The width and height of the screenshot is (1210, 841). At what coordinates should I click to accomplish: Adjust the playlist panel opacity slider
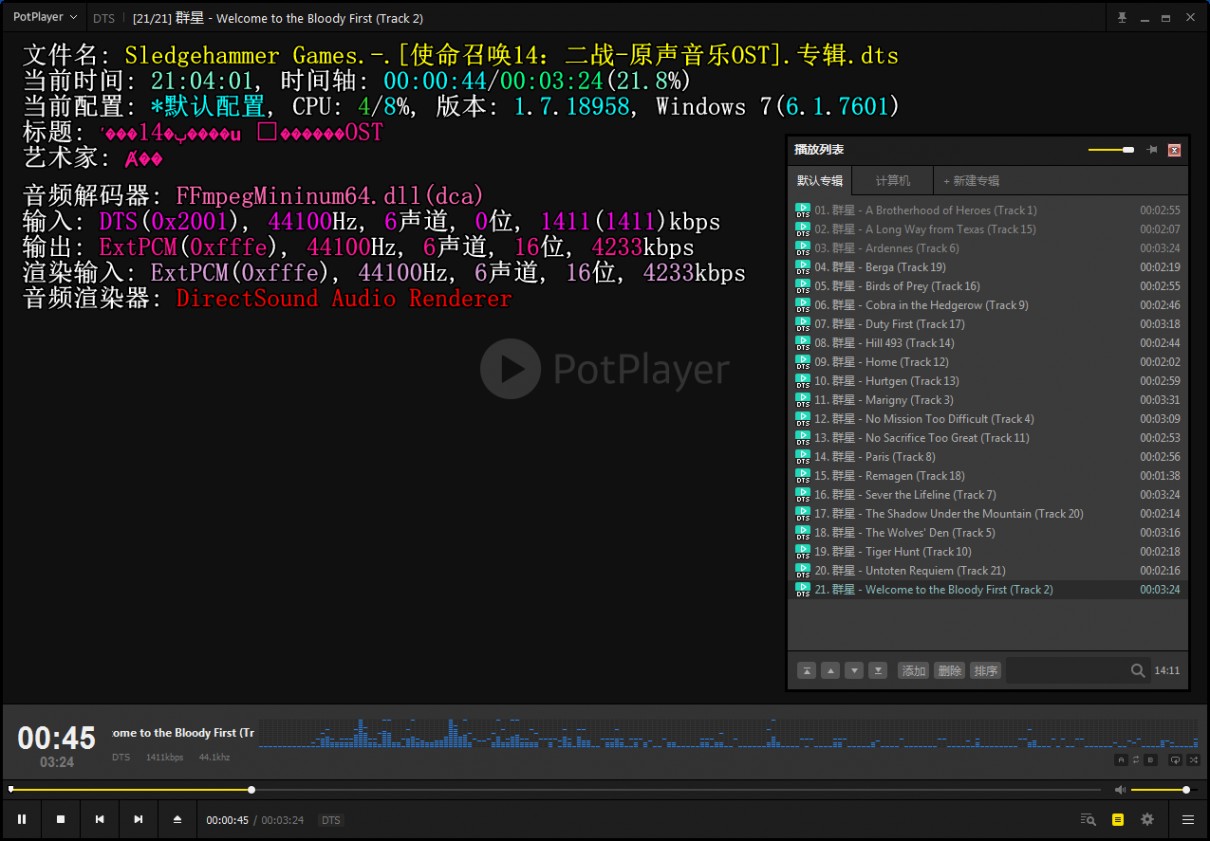[x=1111, y=150]
